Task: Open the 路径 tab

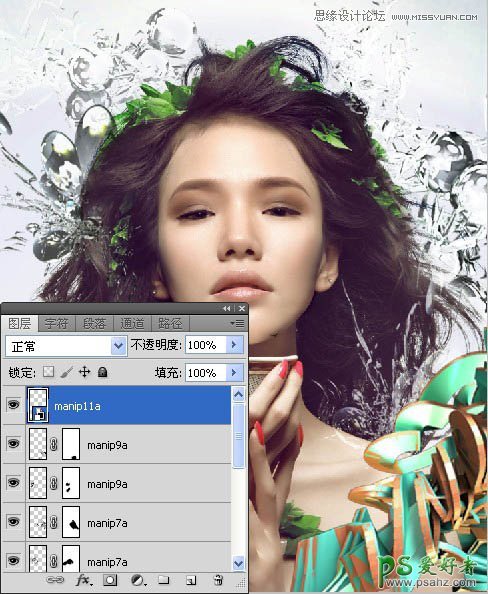Action: tap(170, 324)
